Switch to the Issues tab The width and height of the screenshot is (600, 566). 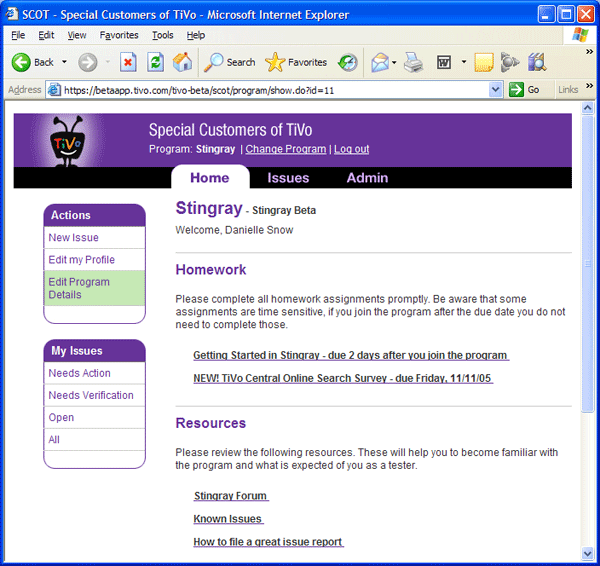point(288,178)
